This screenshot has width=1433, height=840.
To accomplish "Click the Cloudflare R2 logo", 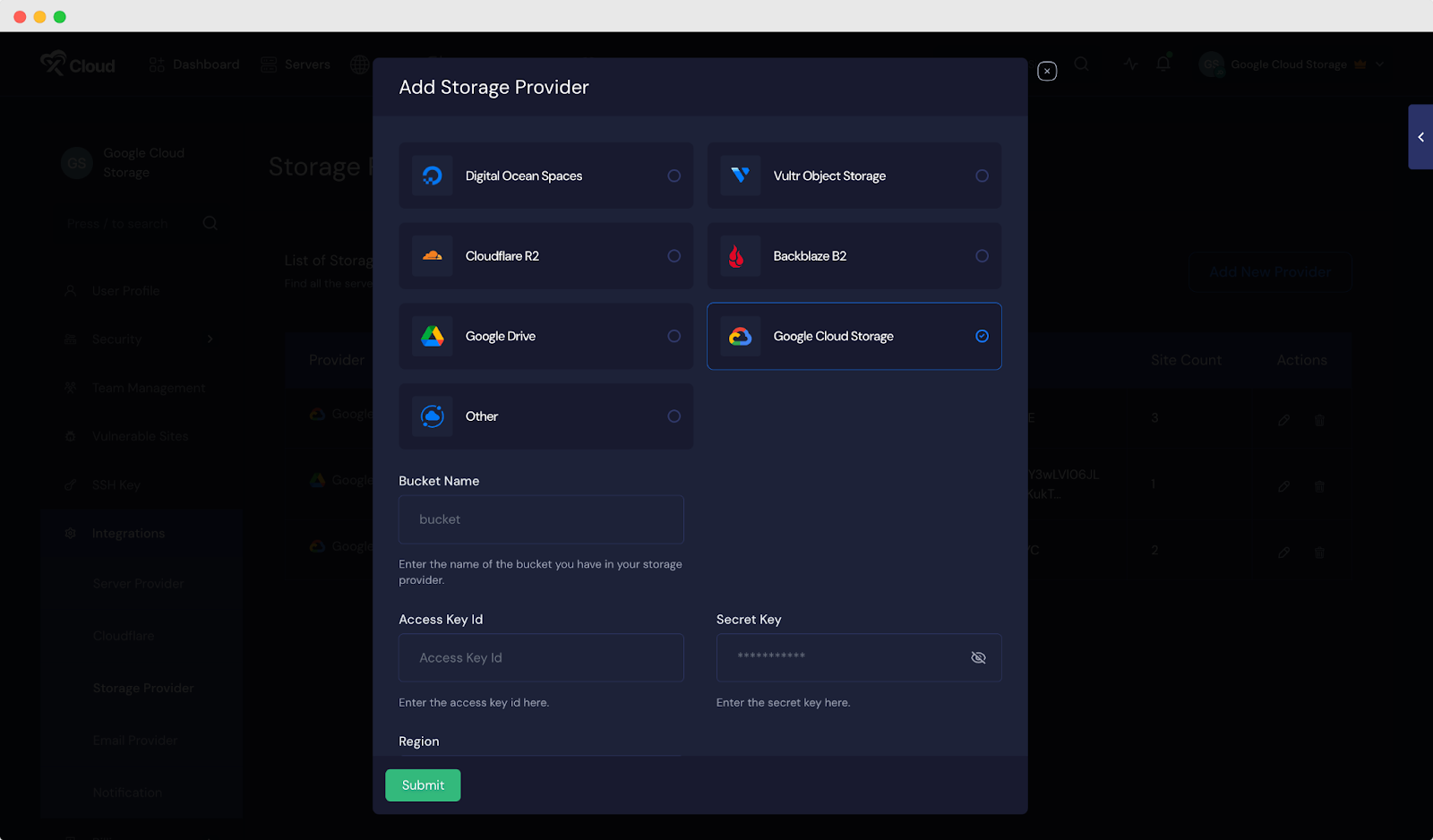I will point(432,256).
